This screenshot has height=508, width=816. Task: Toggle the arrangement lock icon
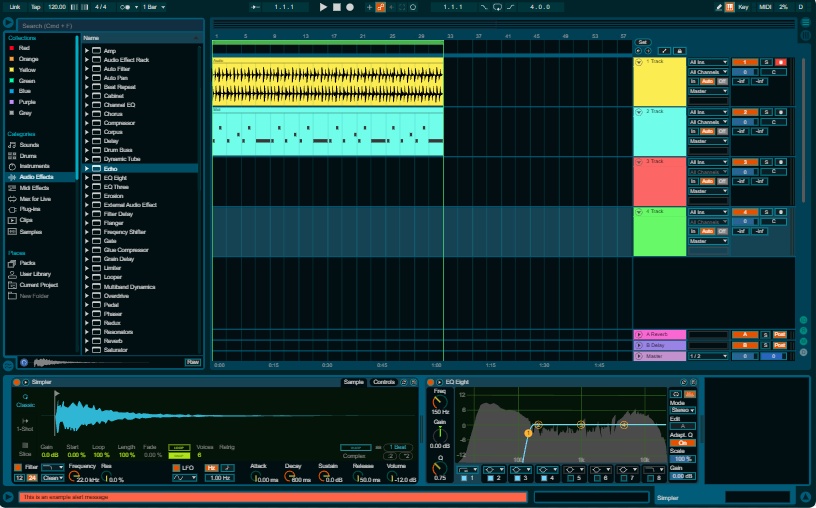(x=679, y=51)
